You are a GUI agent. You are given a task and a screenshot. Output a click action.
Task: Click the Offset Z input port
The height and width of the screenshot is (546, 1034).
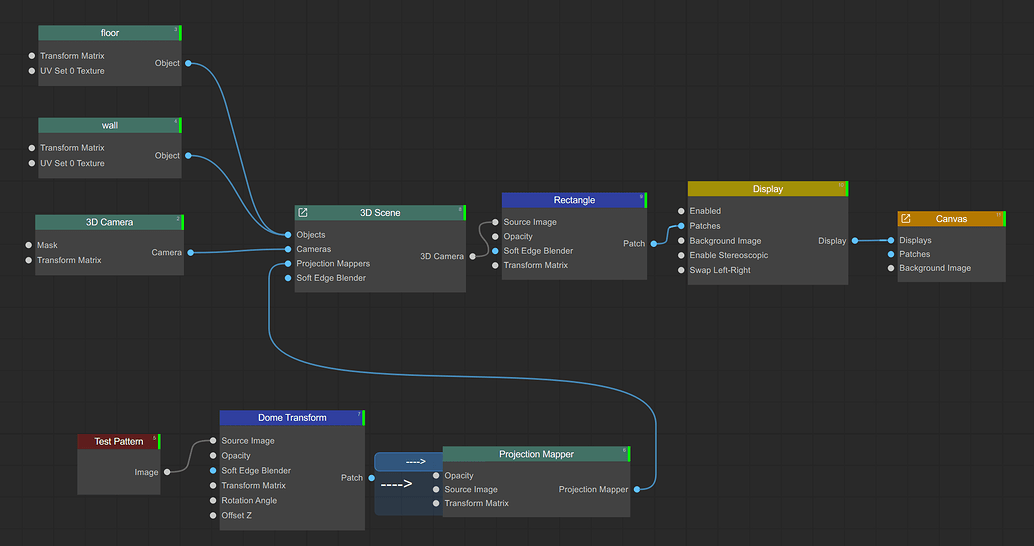tap(213, 516)
